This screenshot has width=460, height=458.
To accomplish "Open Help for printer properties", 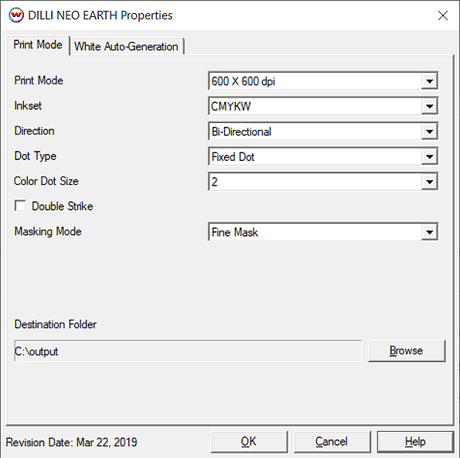I will pyautogui.click(x=415, y=442).
